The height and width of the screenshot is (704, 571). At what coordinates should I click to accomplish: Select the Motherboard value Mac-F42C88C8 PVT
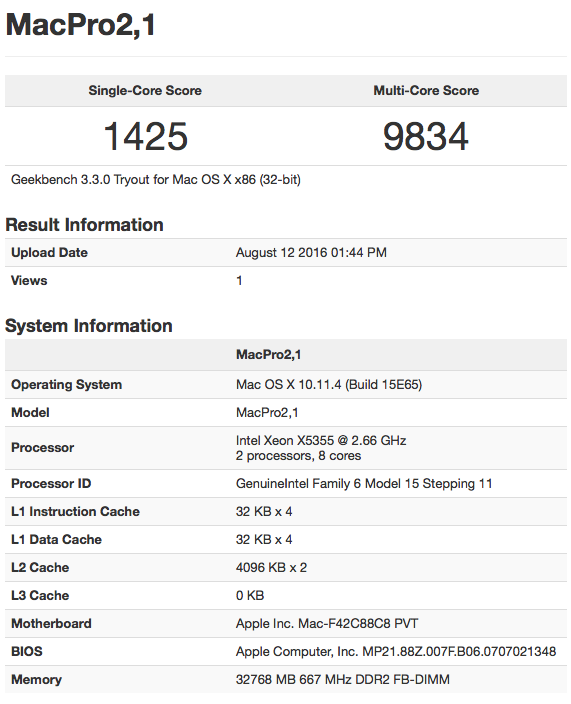pyautogui.click(x=327, y=624)
